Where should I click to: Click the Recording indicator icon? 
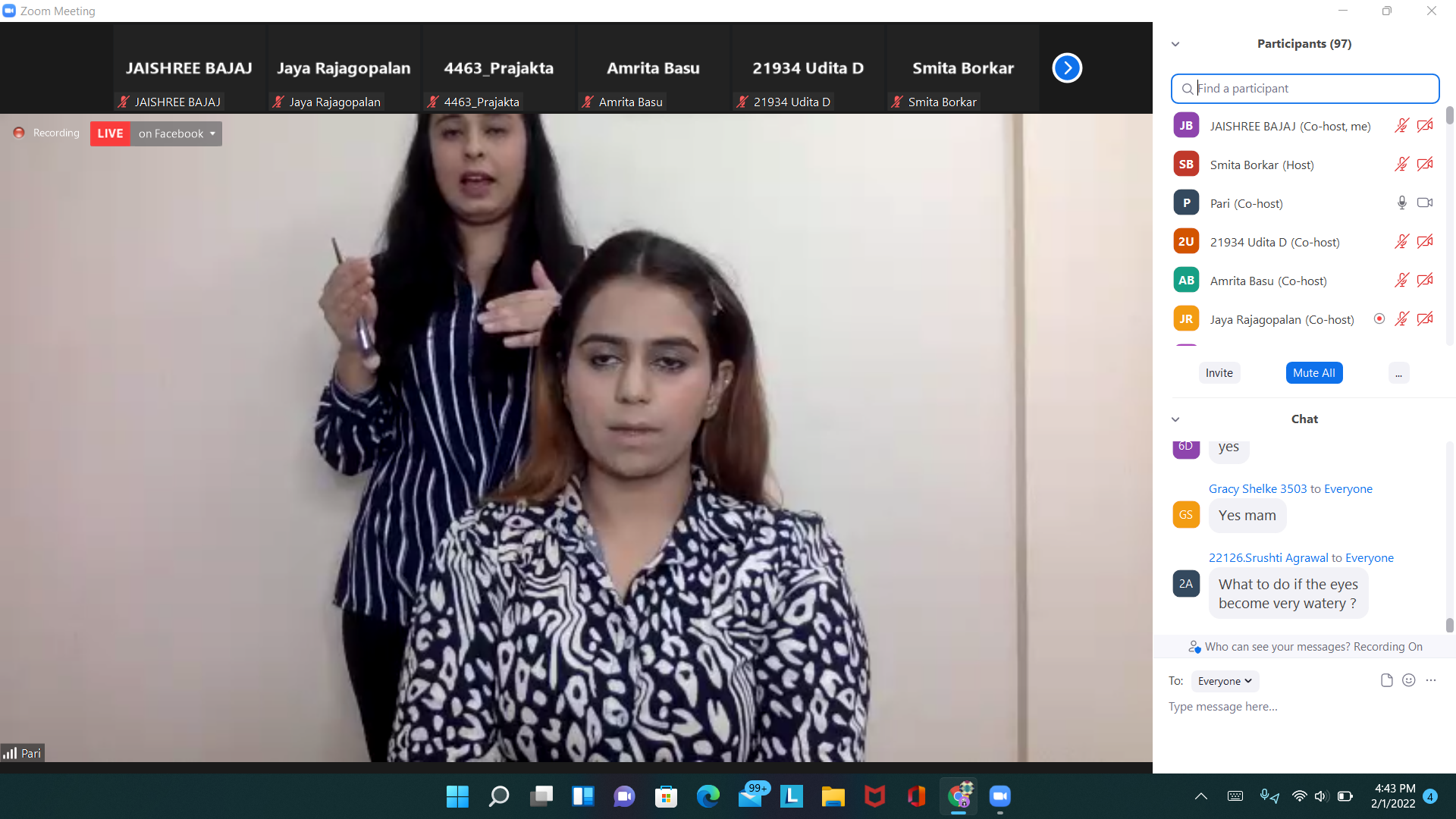(18, 132)
